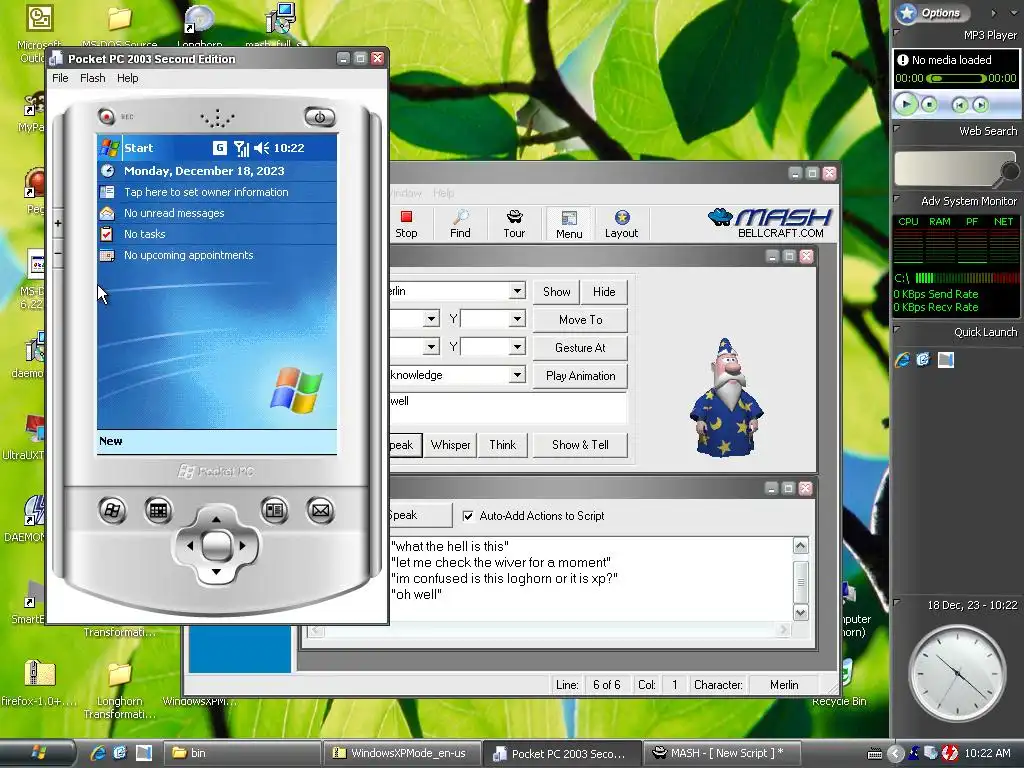
Task: Click the Move To button
Action: click(x=581, y=320)
